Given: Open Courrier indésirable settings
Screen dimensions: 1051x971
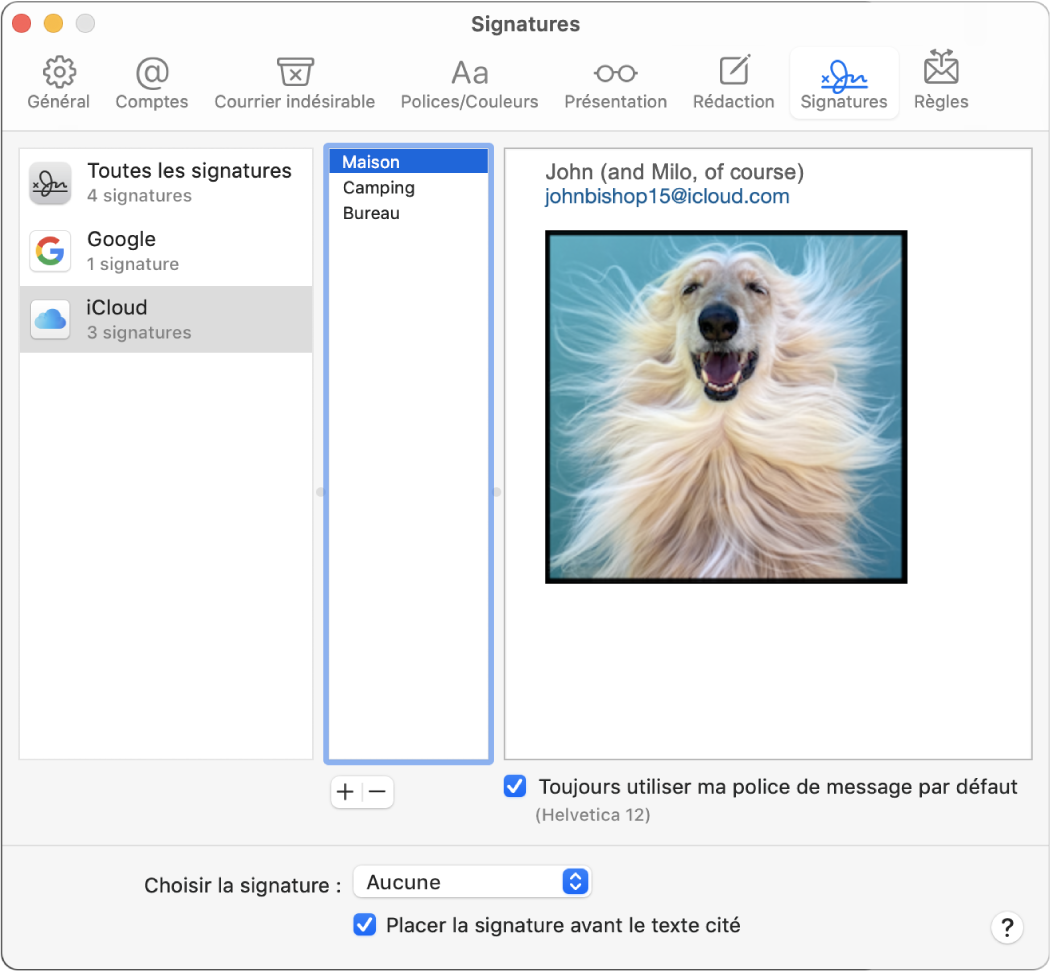Looking at the screenshot, I should 294,82.
